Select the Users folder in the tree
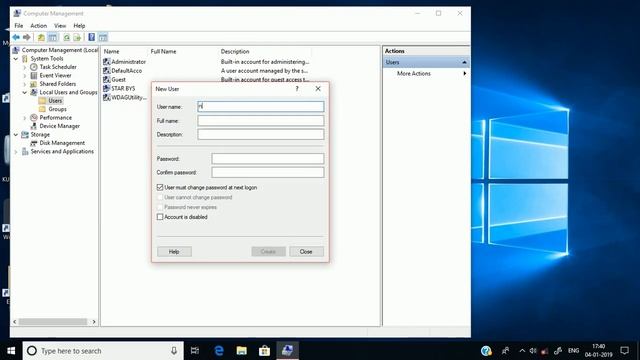 (55, 100)
